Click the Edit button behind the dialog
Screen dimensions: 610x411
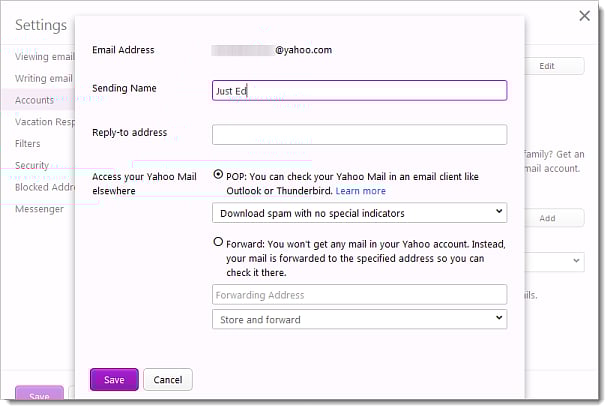point(554,66)
